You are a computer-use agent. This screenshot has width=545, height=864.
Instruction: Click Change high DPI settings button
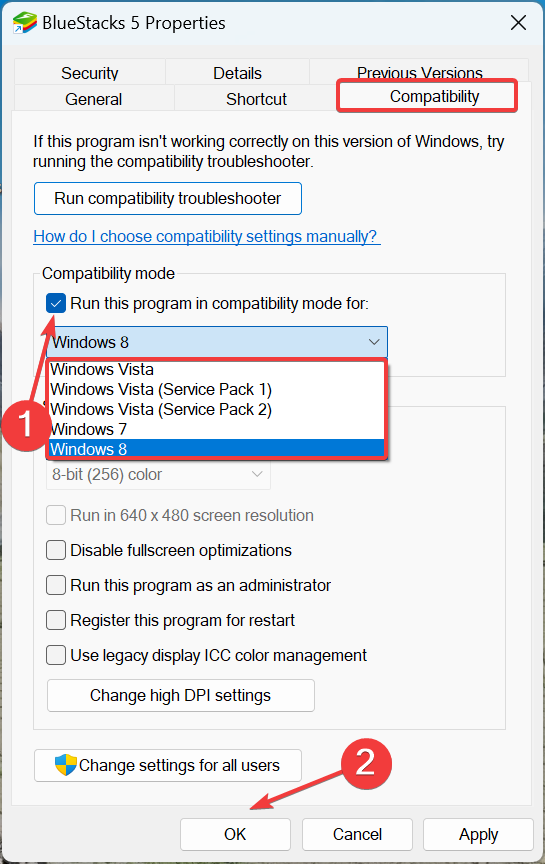coord(181,695)
